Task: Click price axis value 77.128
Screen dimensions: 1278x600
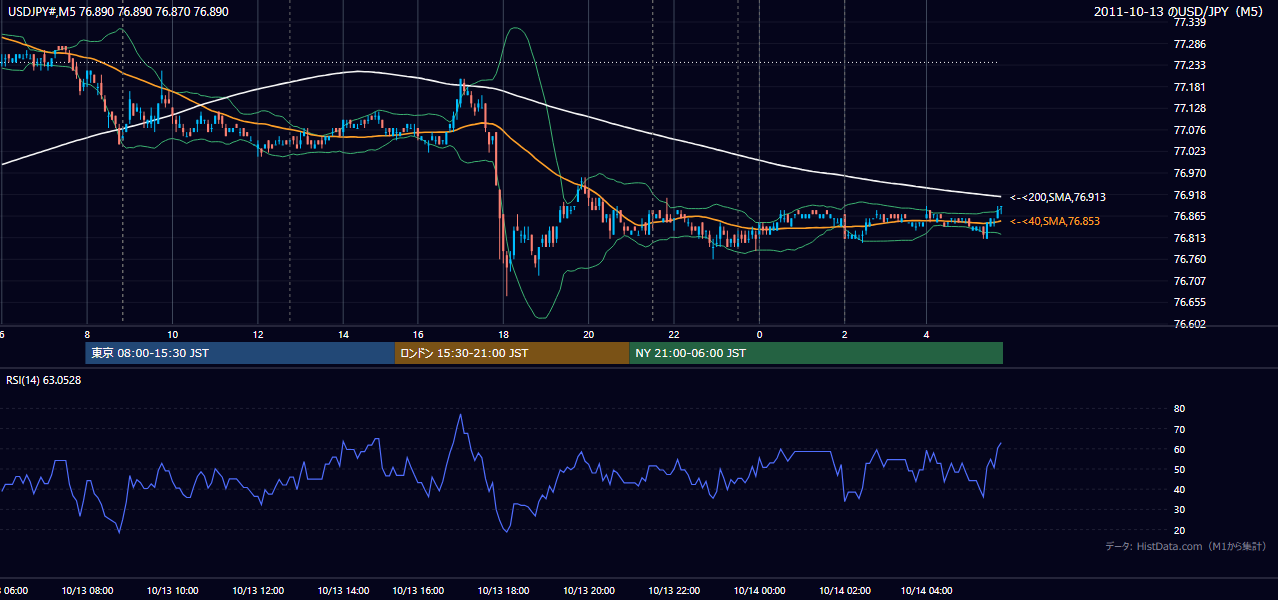Action: [x=1189, y=108]
